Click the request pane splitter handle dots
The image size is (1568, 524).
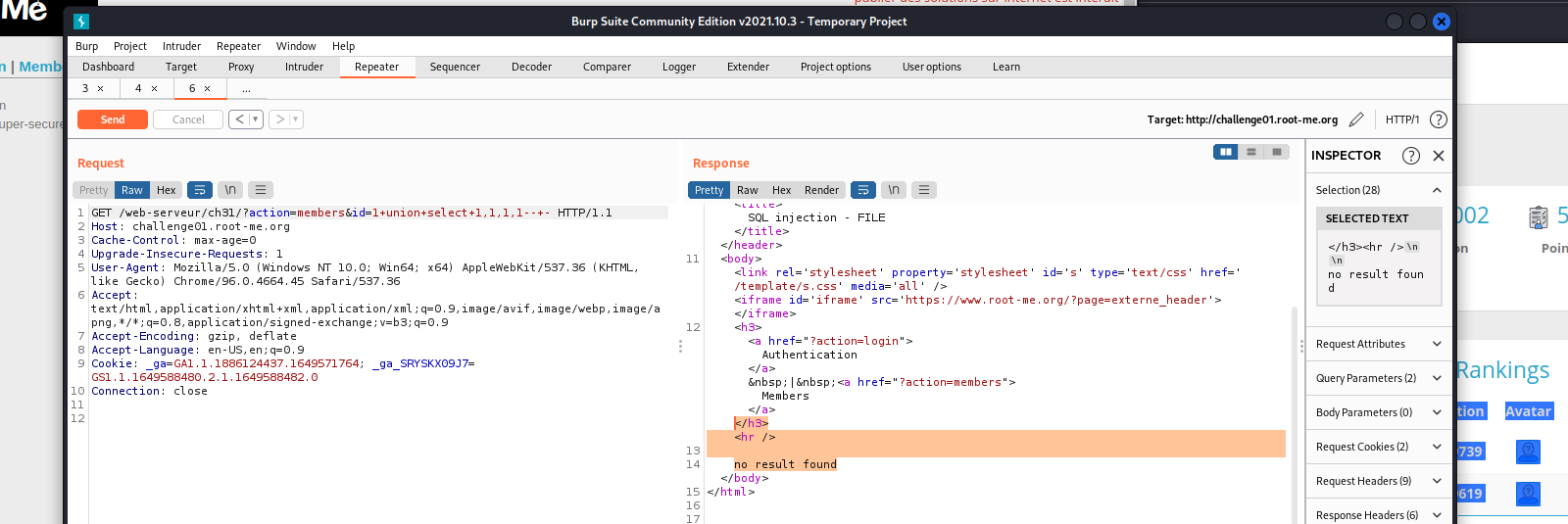point(680,346)
